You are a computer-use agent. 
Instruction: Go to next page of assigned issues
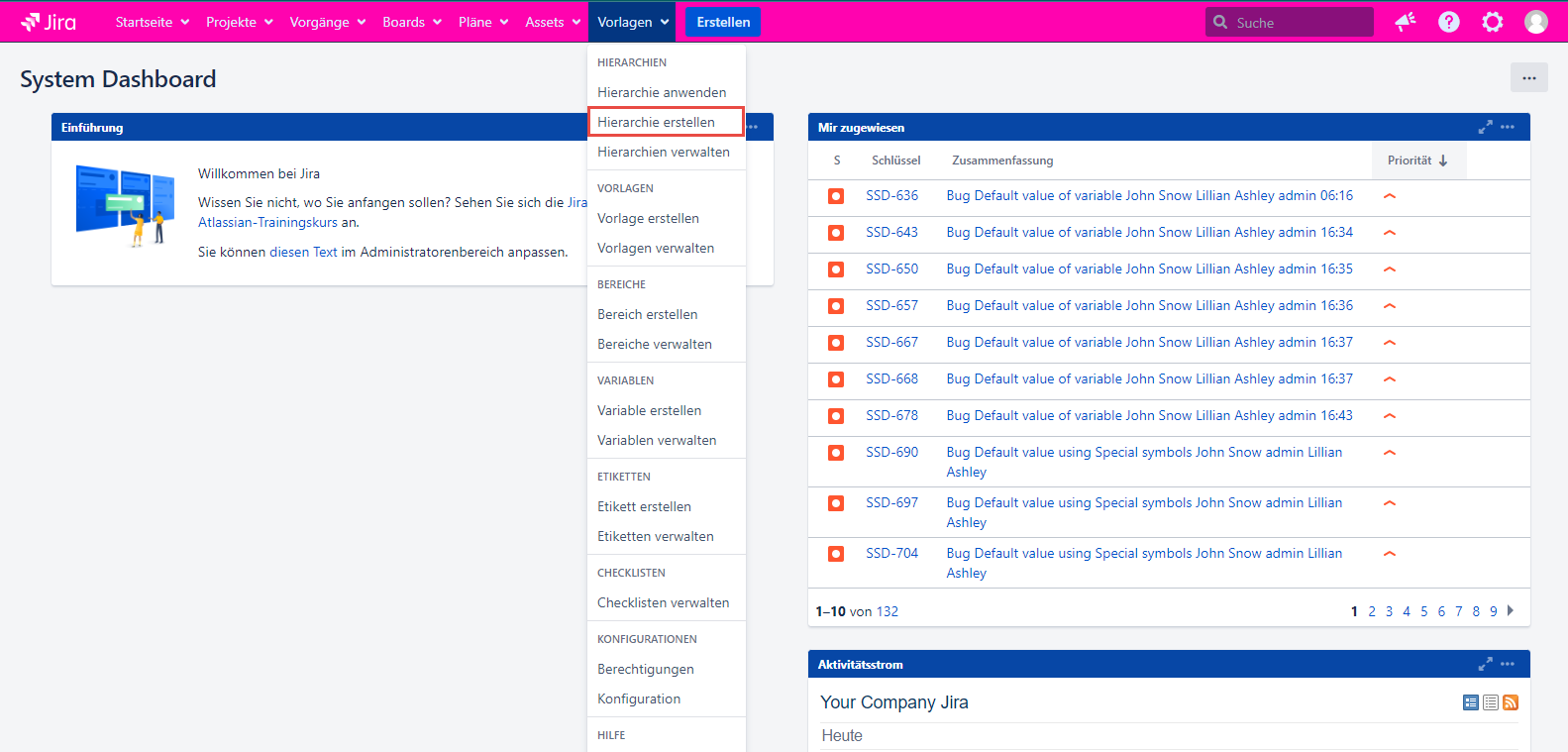coord(1511,611)
